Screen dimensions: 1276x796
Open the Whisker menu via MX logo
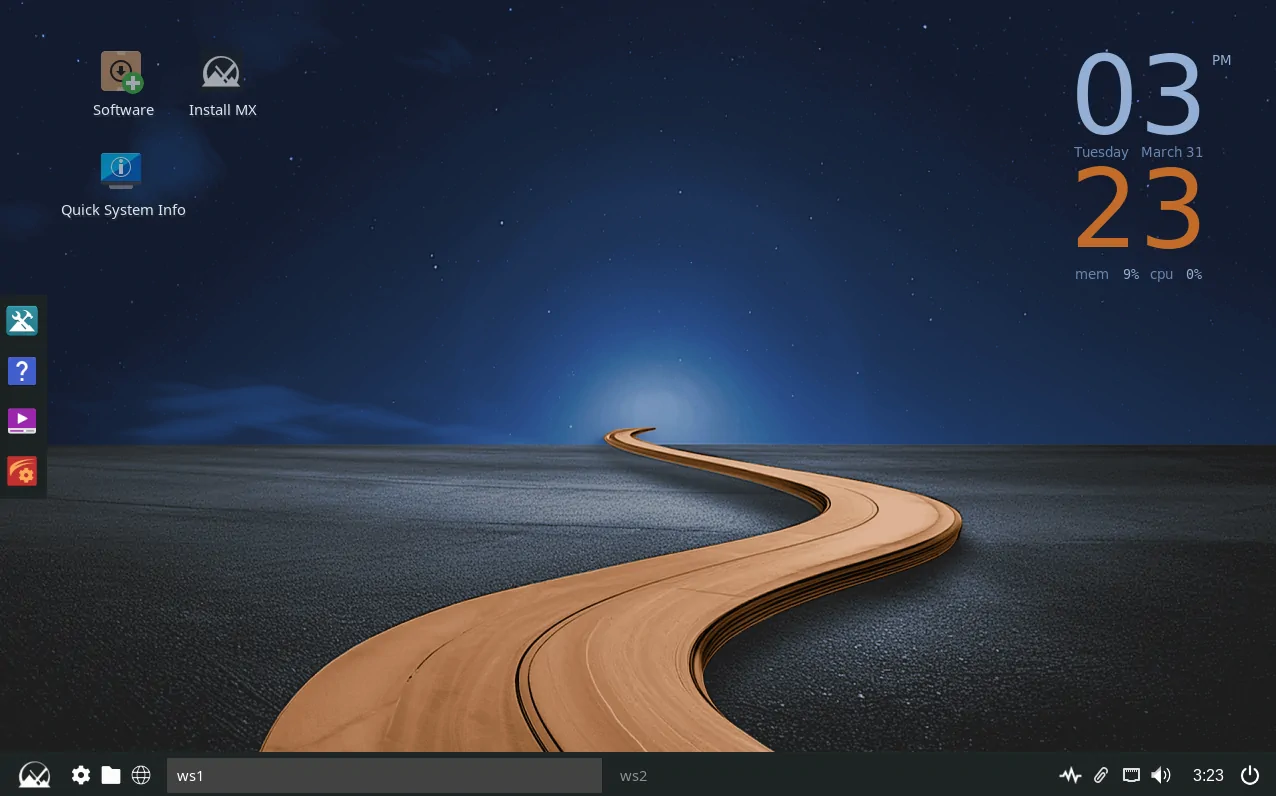[x=34, y=775]
